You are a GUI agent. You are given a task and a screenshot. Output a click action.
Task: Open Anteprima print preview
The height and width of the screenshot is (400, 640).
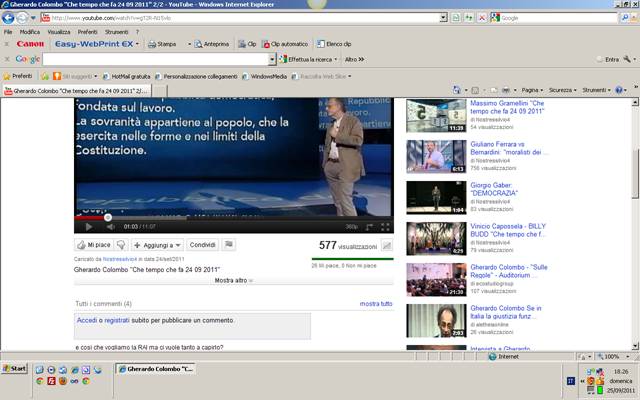(212, 44)
